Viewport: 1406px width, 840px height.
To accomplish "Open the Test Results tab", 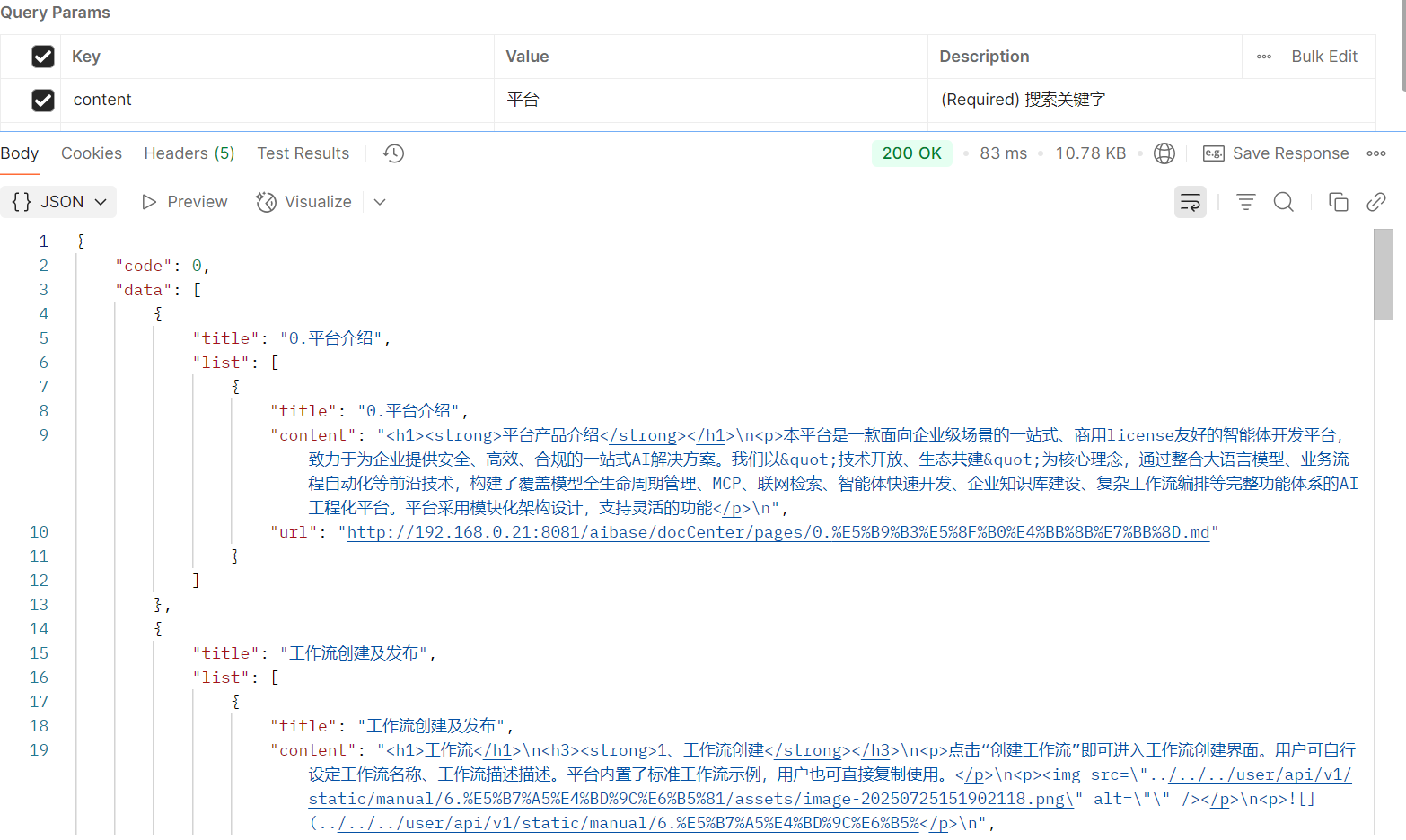I will tap(303, 153).
